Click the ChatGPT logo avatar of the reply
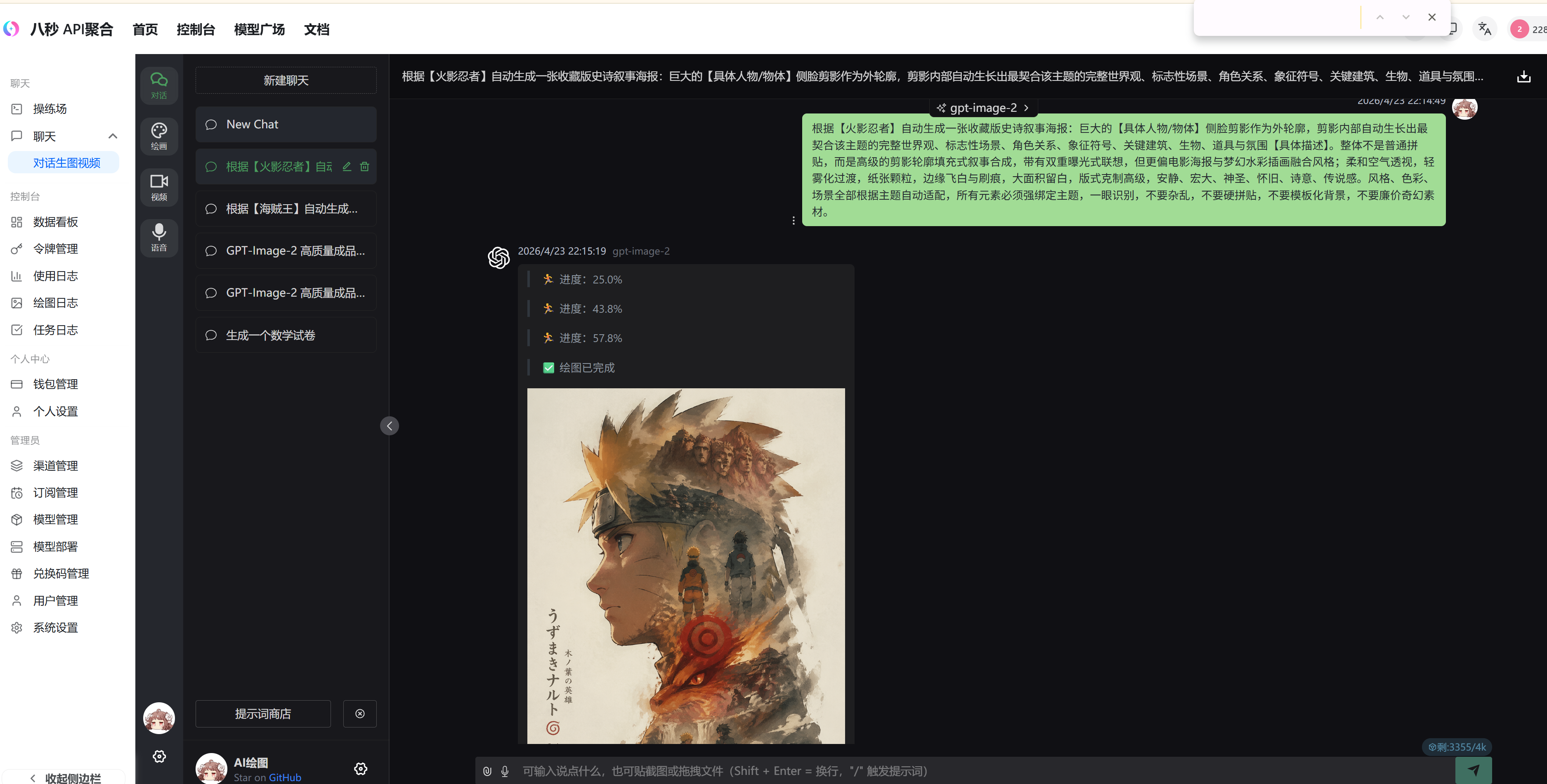The height and width of the screenshot is (784, 1547). [498, 257]
